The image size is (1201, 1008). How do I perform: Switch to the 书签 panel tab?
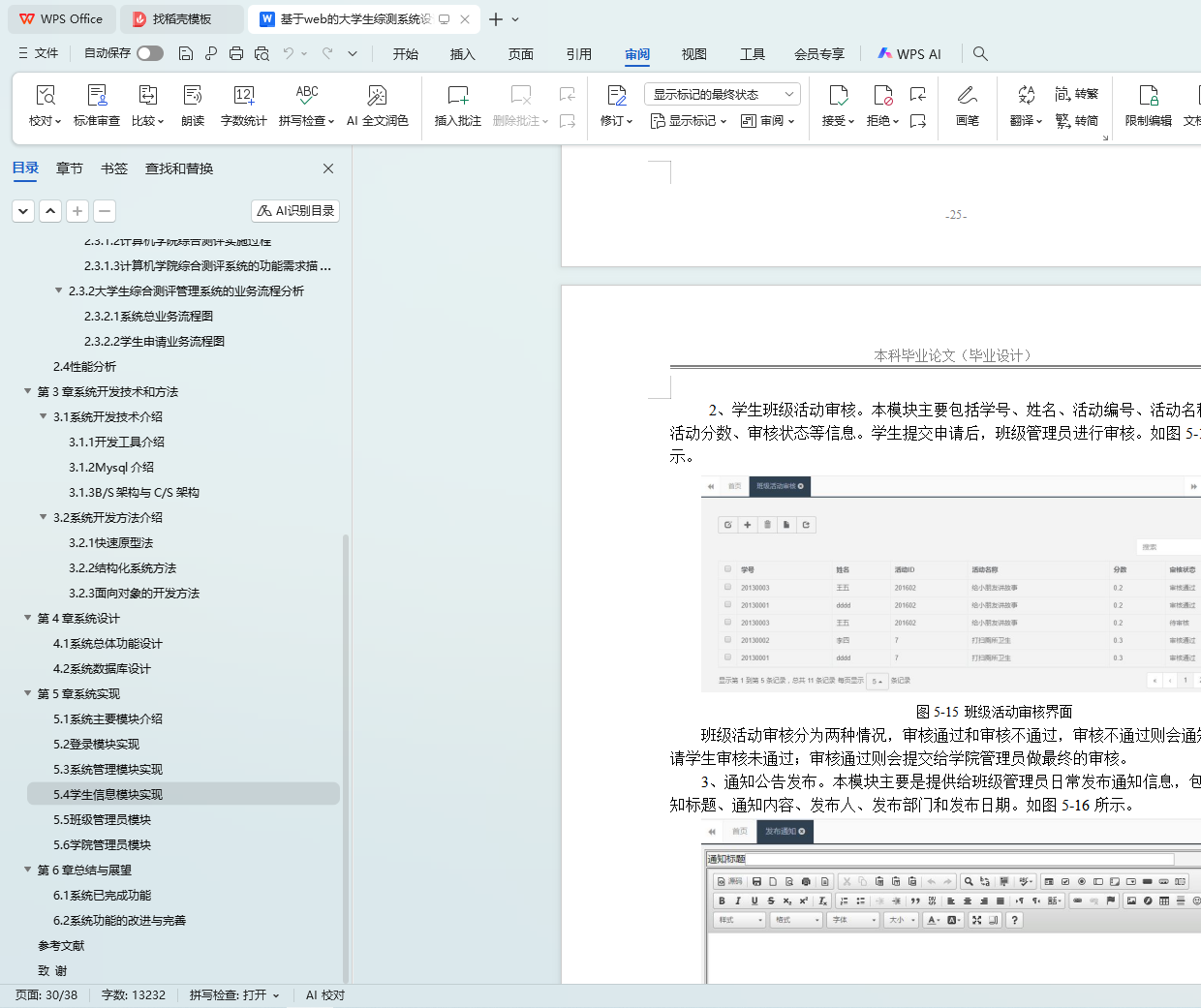114,168
